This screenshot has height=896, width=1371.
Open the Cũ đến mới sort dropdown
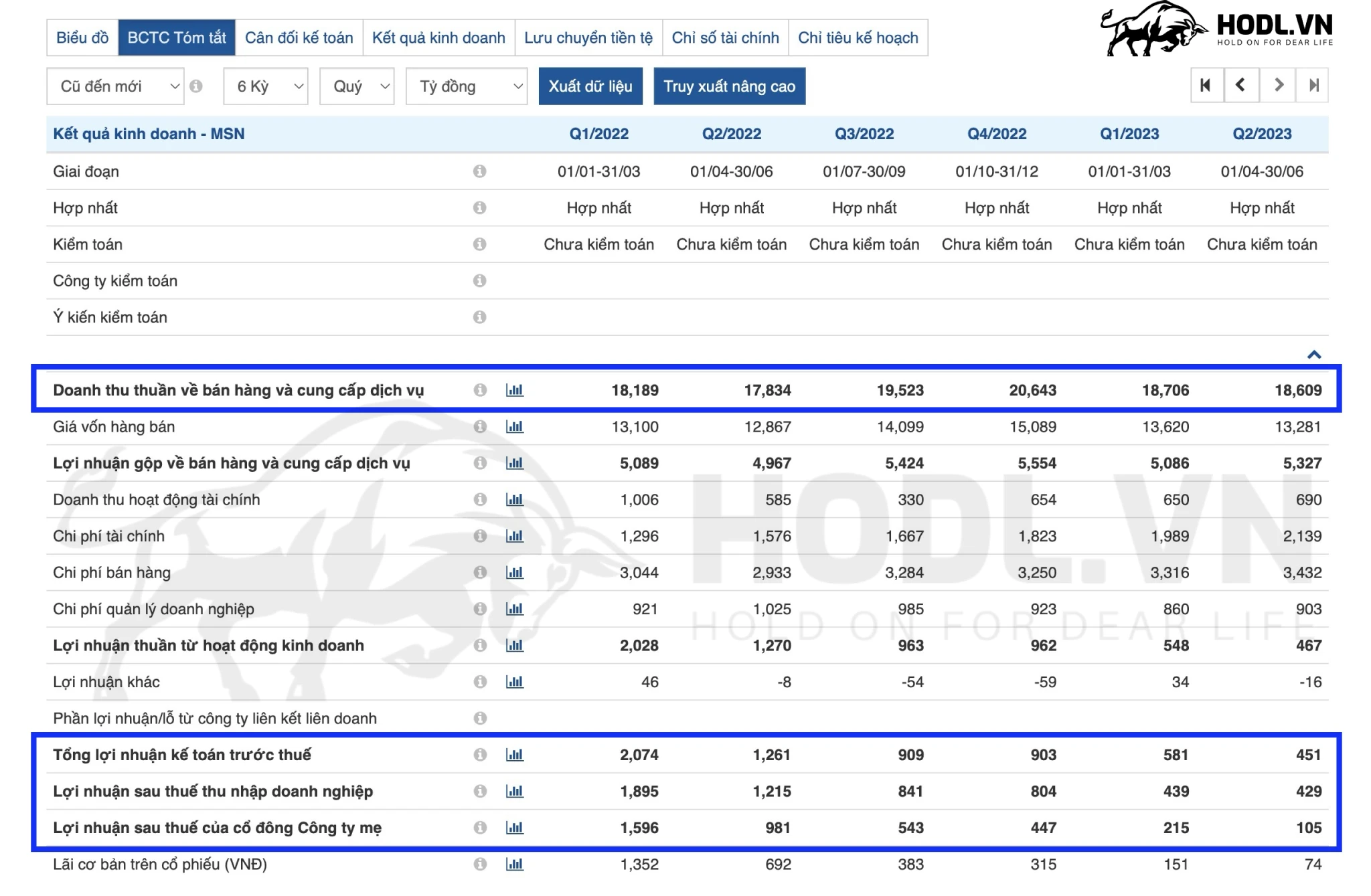tap(115, 86)
